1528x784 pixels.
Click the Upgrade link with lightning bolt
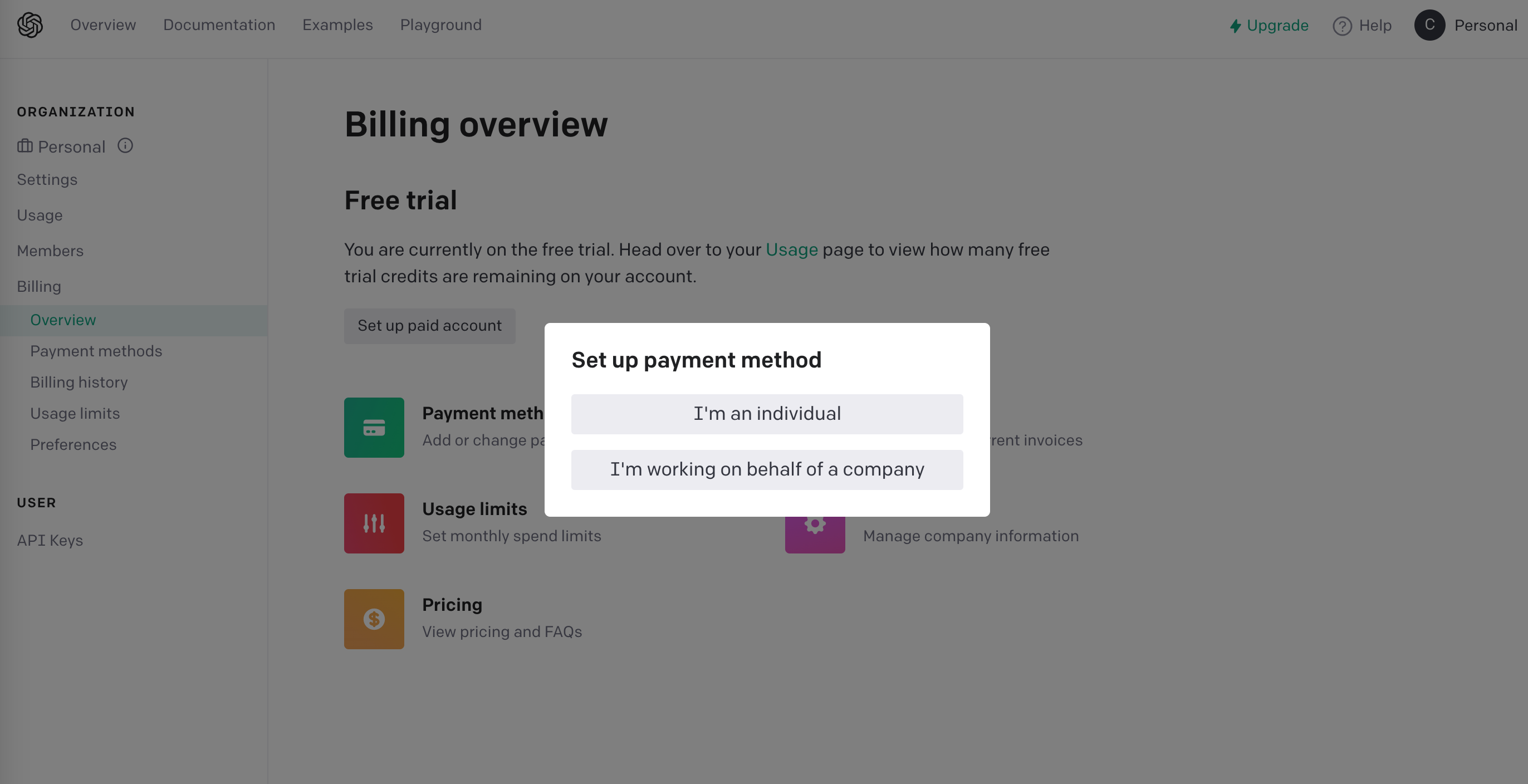tap(1269, 26)
